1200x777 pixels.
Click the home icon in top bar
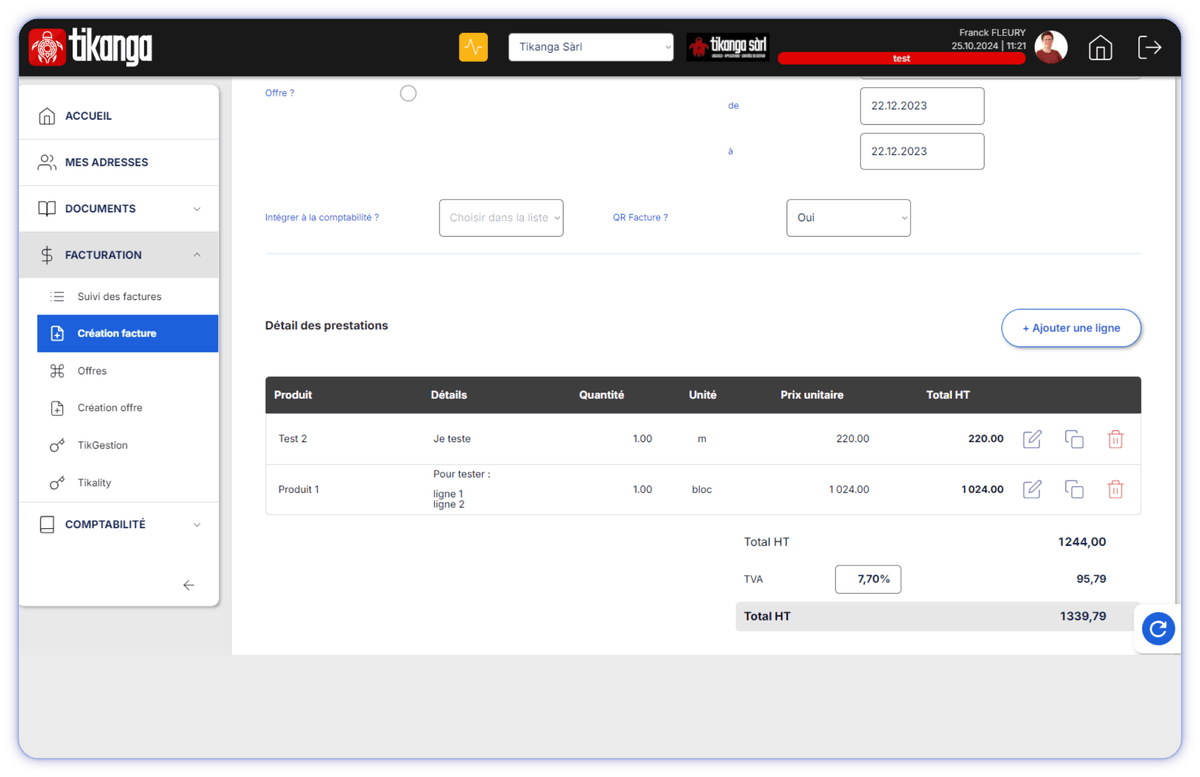point(1100,47)
